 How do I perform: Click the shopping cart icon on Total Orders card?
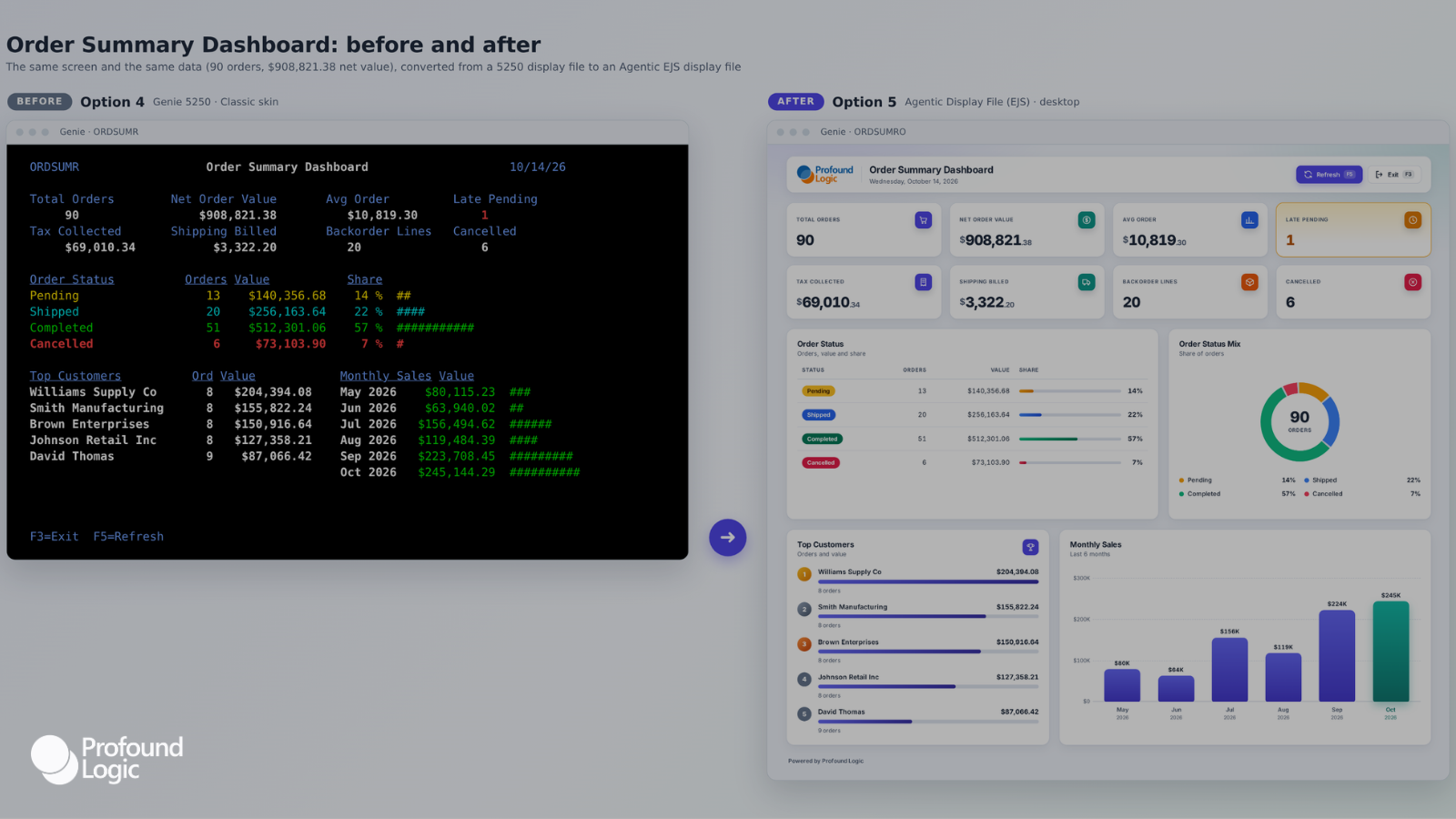(x=923, y=220)
